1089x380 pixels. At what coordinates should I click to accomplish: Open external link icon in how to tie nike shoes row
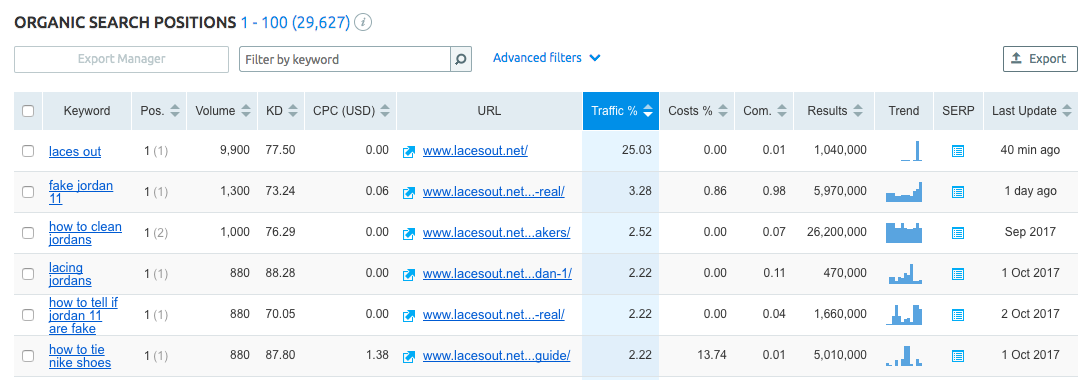(410, 356)
